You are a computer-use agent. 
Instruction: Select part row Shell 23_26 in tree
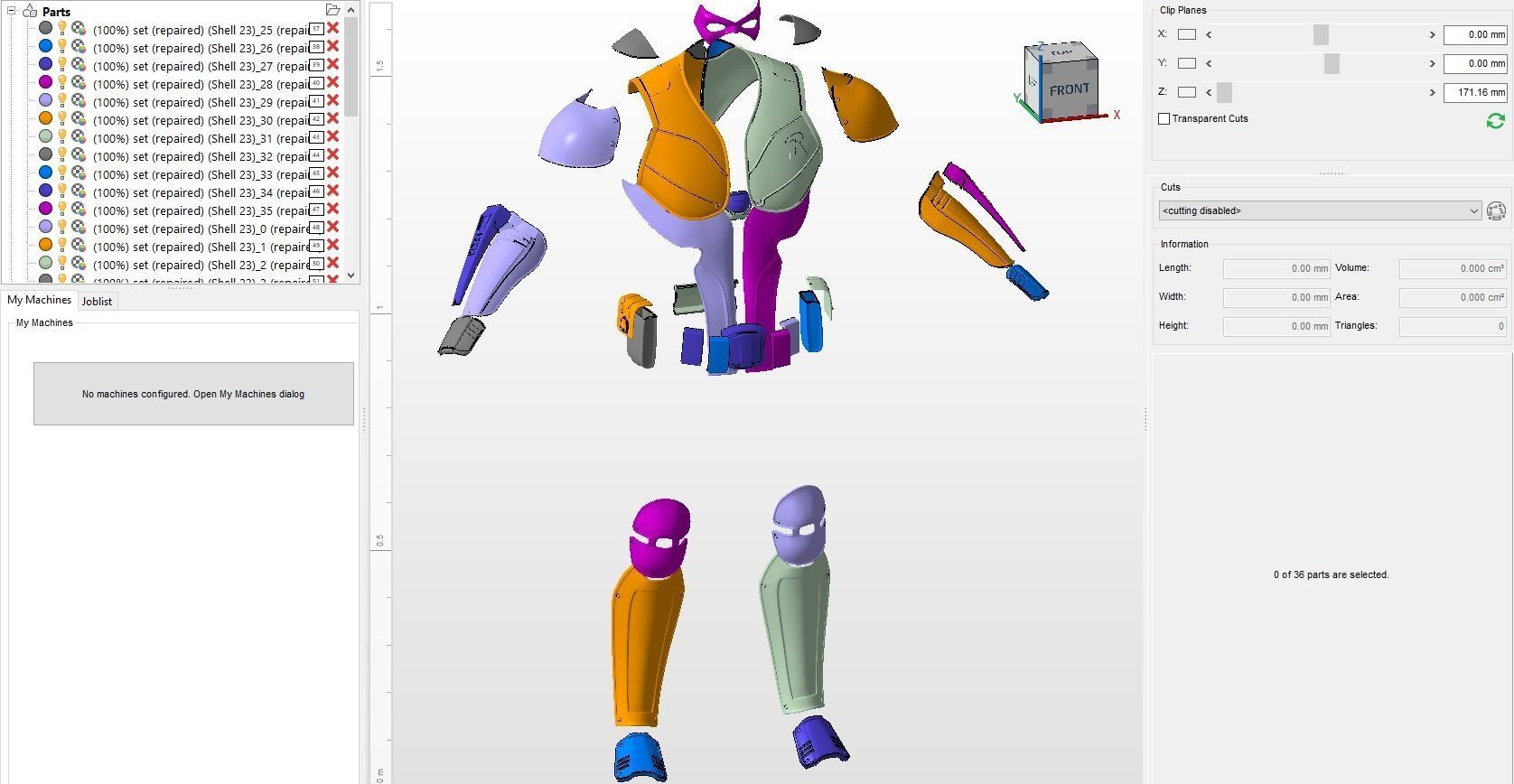tap(201, 48)
